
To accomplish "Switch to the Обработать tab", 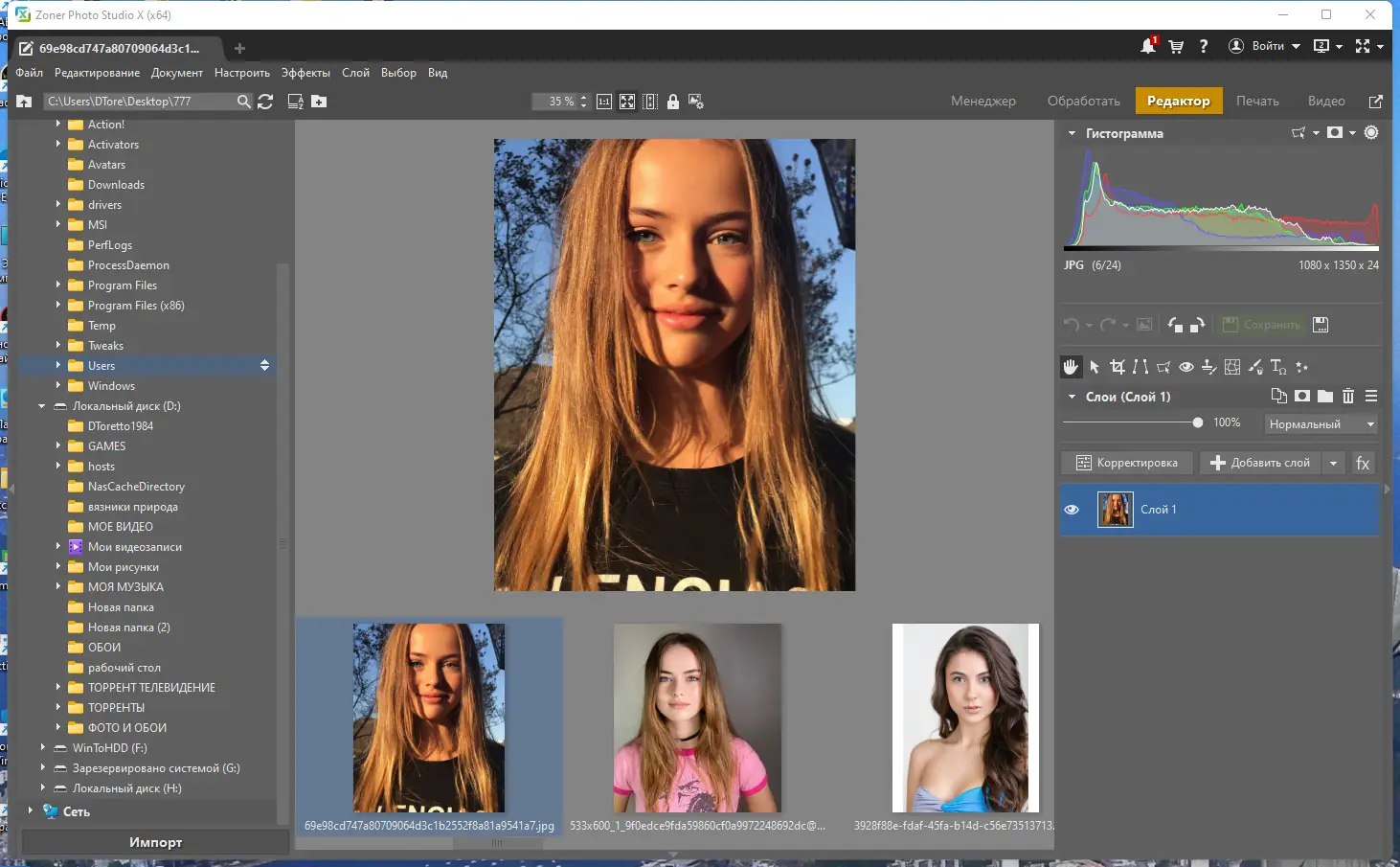I will tap(1084, 102).
